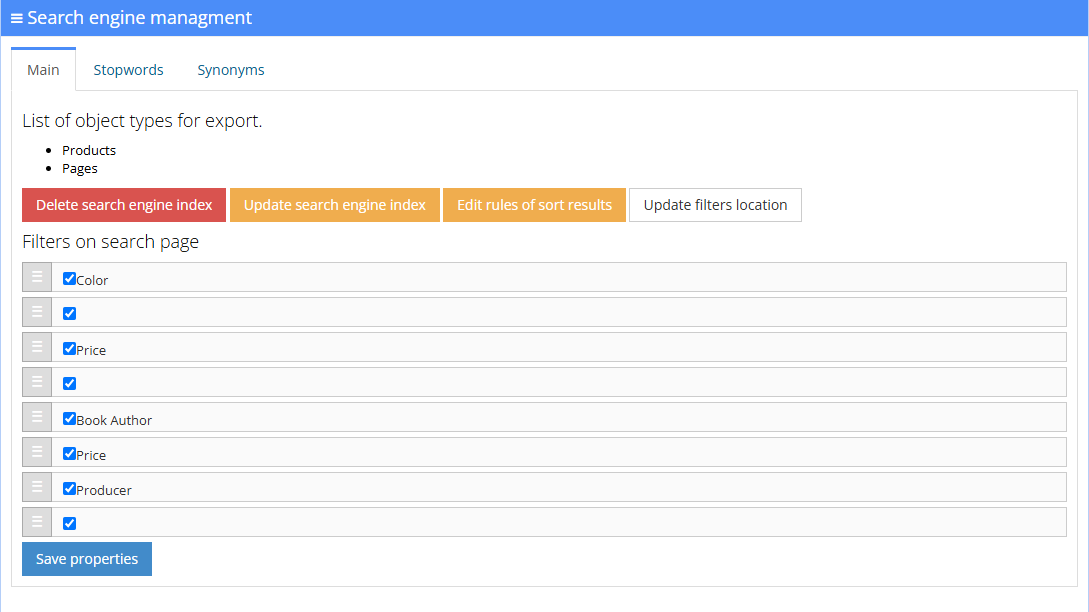Click Delete search engine index button
The width and height of the screenshot is (1089, 612).
(124, 205)
